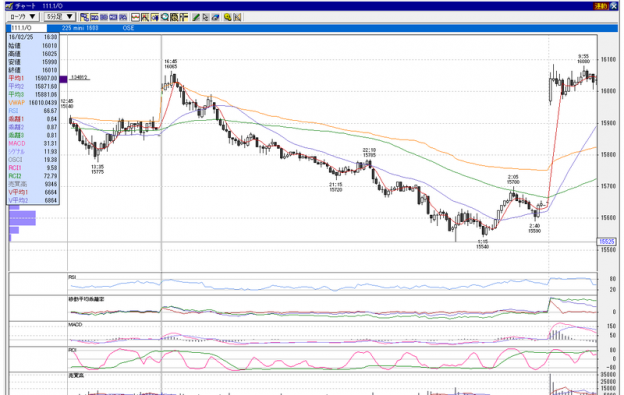This screenshot has width=624, height=395.
Task: Choose the pointer cursor tool icon
Action: pos(205,17)
